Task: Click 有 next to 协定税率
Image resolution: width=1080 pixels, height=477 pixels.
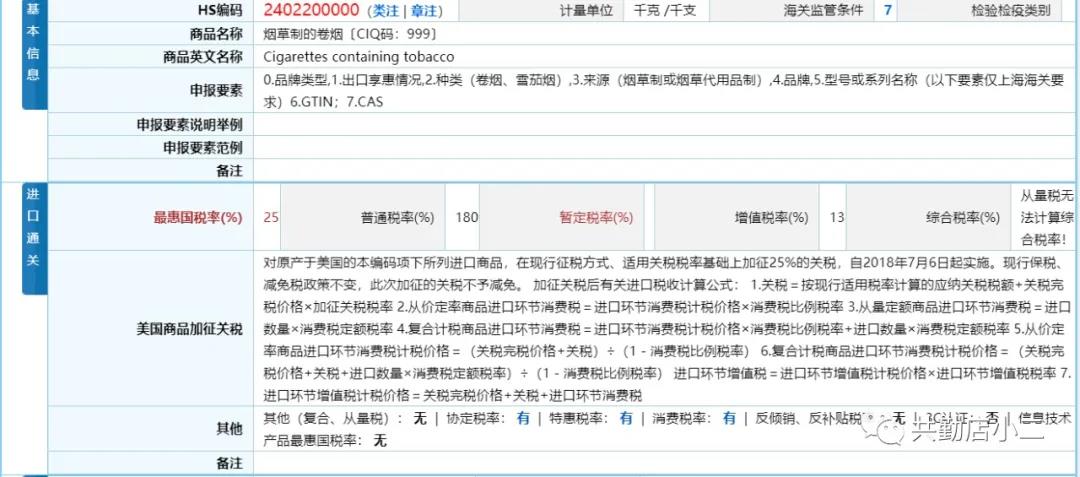Action: click(523, 418)
